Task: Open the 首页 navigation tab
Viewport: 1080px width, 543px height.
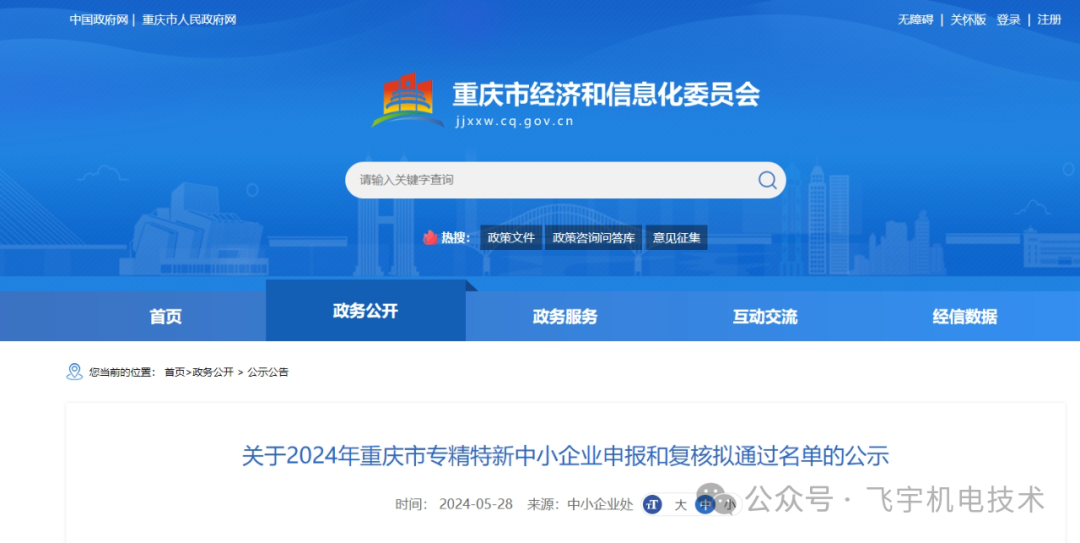Action: (x=166, y=316)
